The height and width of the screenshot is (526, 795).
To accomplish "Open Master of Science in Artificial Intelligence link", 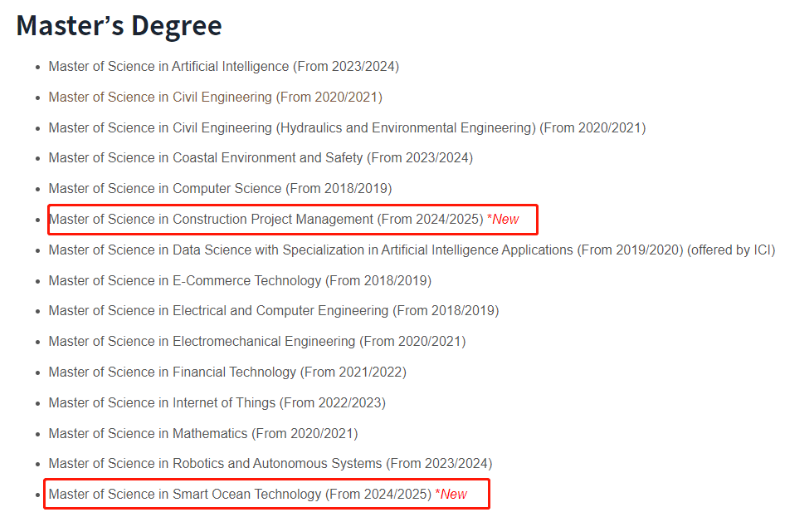I will click(169, 67).
